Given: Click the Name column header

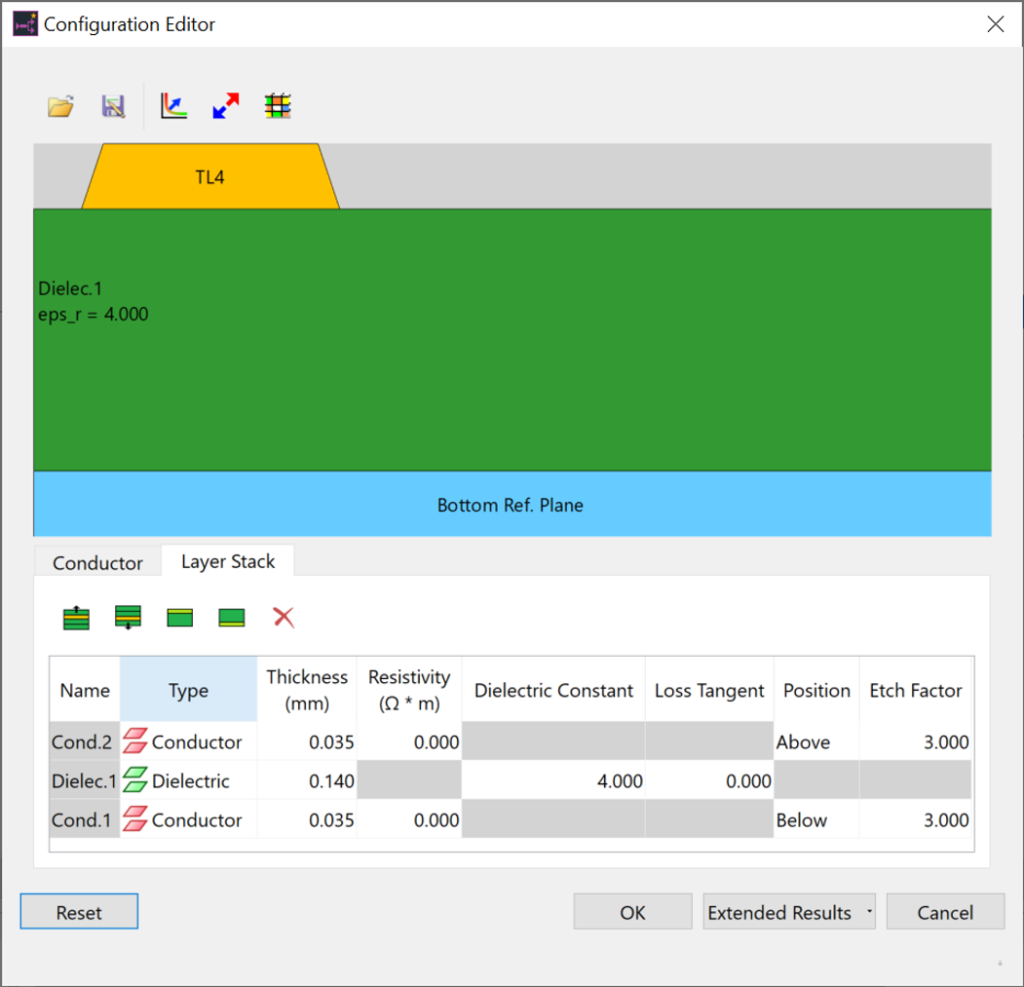Looking at the screenshot, I should 85,690.
